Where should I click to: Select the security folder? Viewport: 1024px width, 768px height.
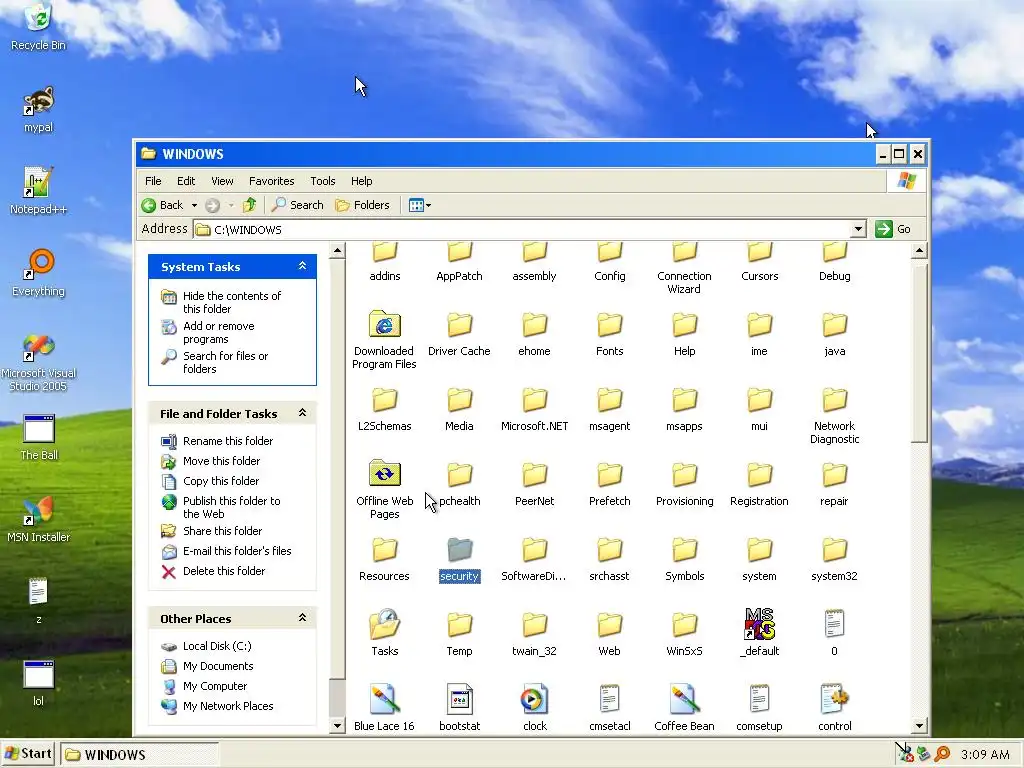(459, 559)
